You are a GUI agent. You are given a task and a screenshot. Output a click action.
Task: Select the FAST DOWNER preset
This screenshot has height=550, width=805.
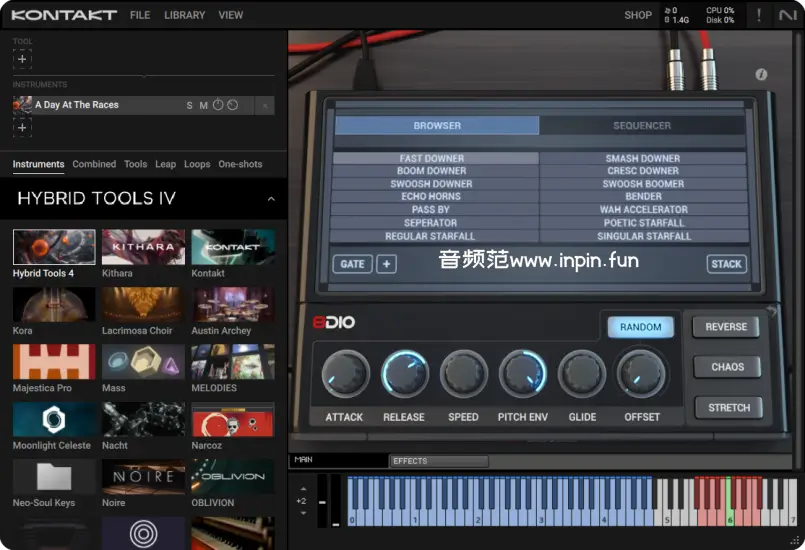pos(435,158)
